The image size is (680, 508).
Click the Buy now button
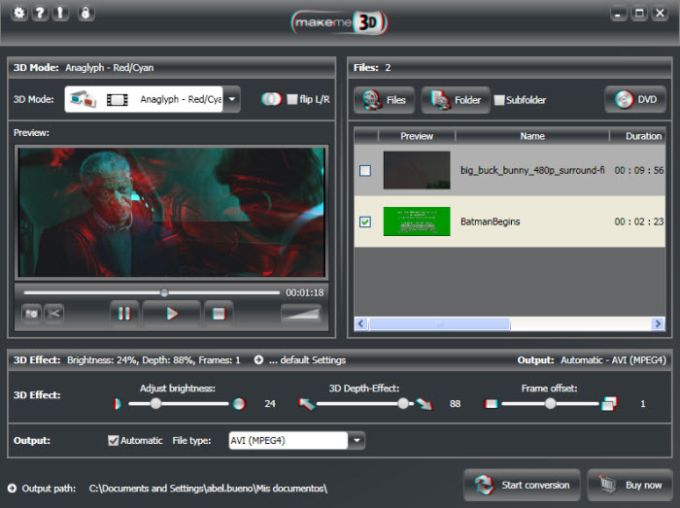point(630,485)
